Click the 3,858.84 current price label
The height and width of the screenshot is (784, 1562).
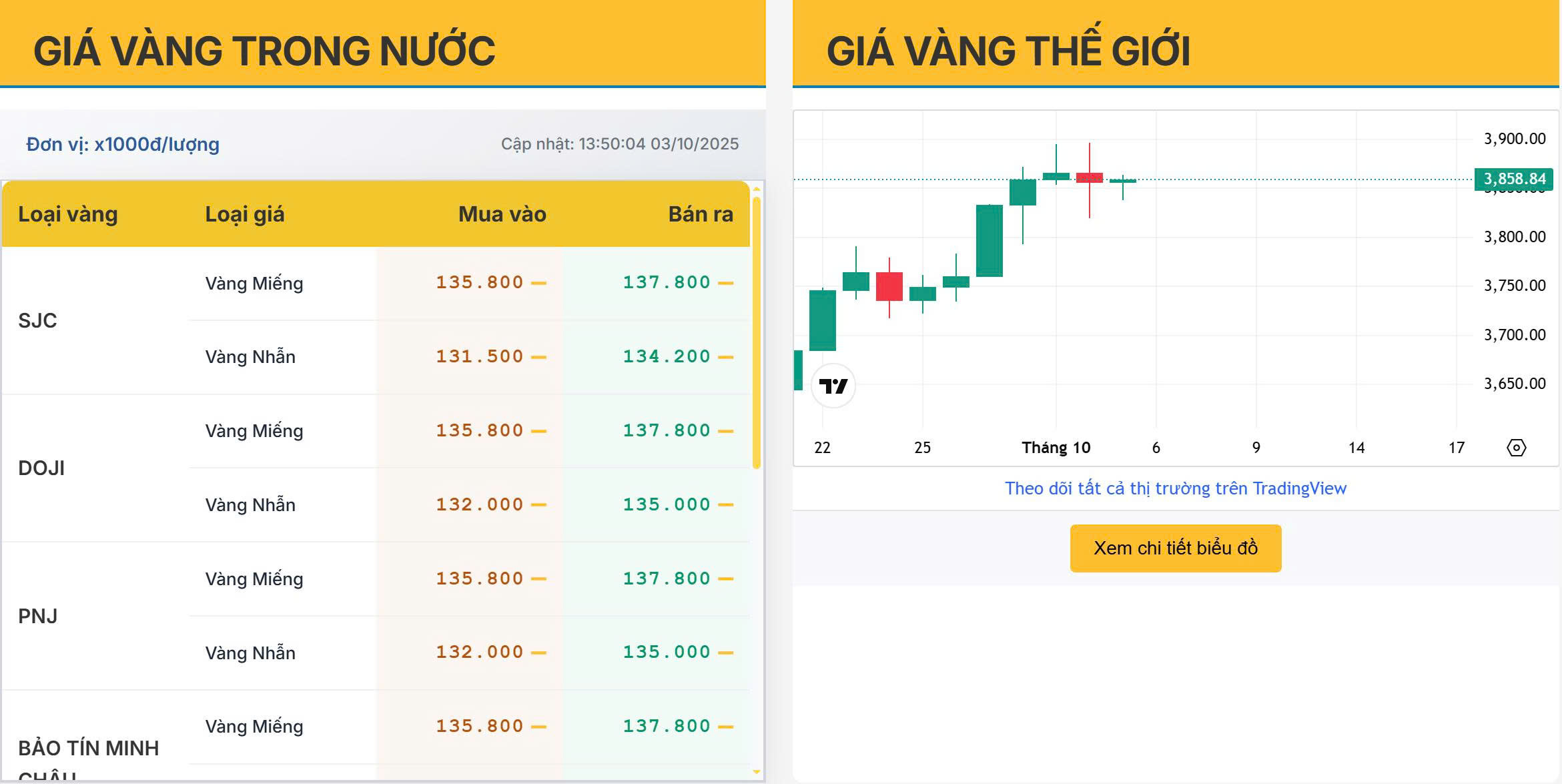pyautogui.click(x=1513, y=179)
